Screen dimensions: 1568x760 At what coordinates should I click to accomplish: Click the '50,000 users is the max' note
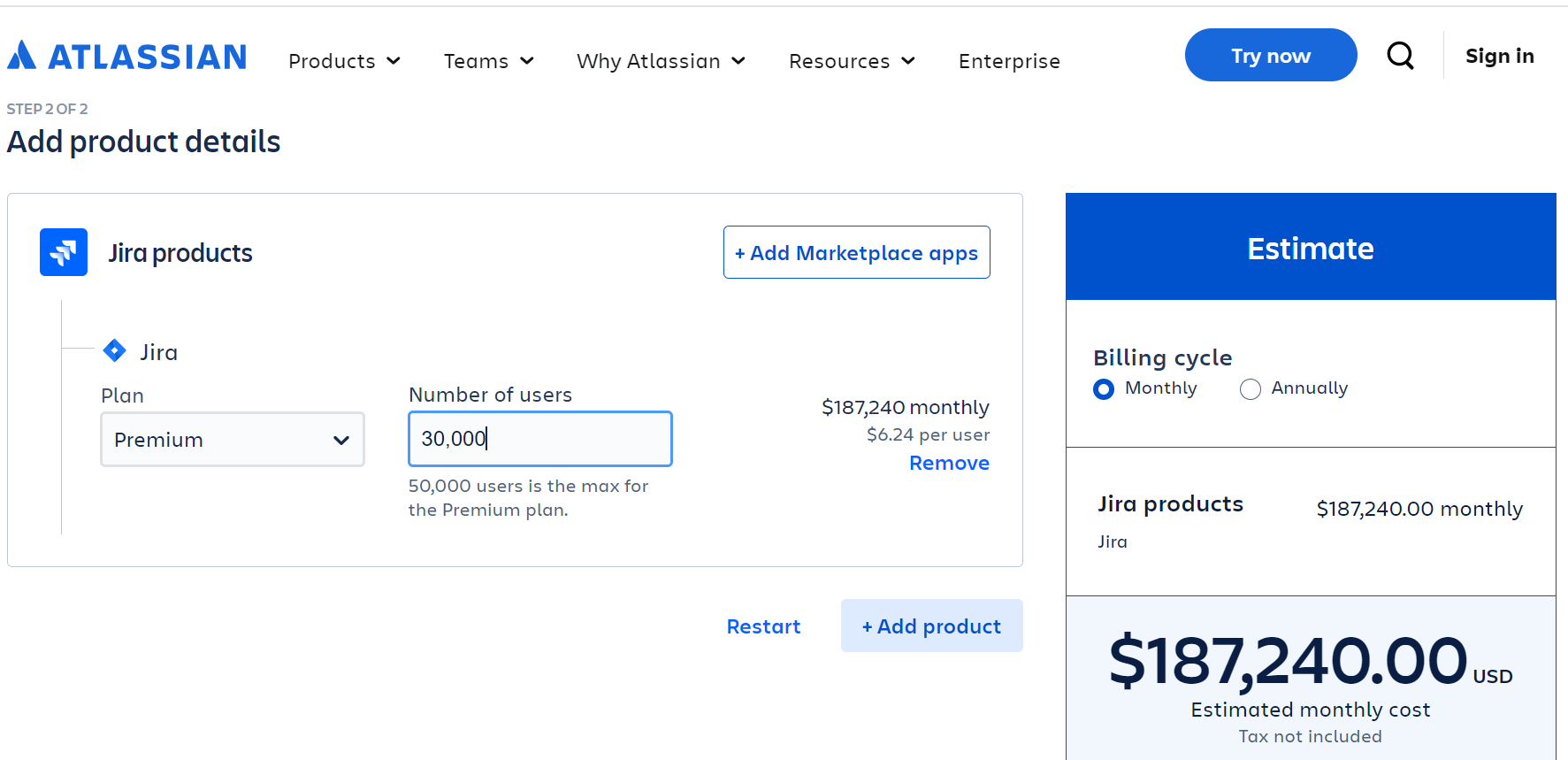tap(528, 497)
